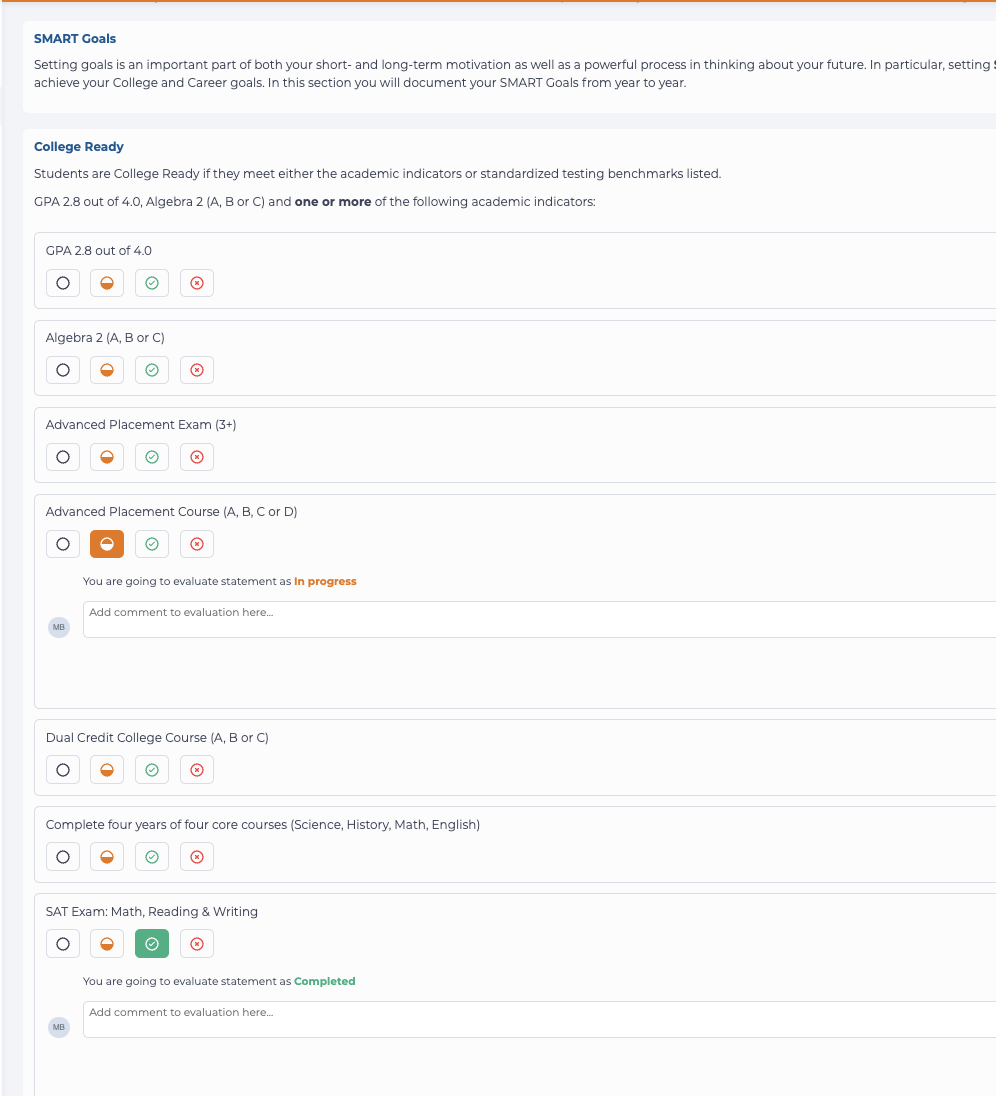Reject Advanced Placement Exam with red X
This screenshot has height=1096, width=996.
pyautogui.click(x=197, y=457)
